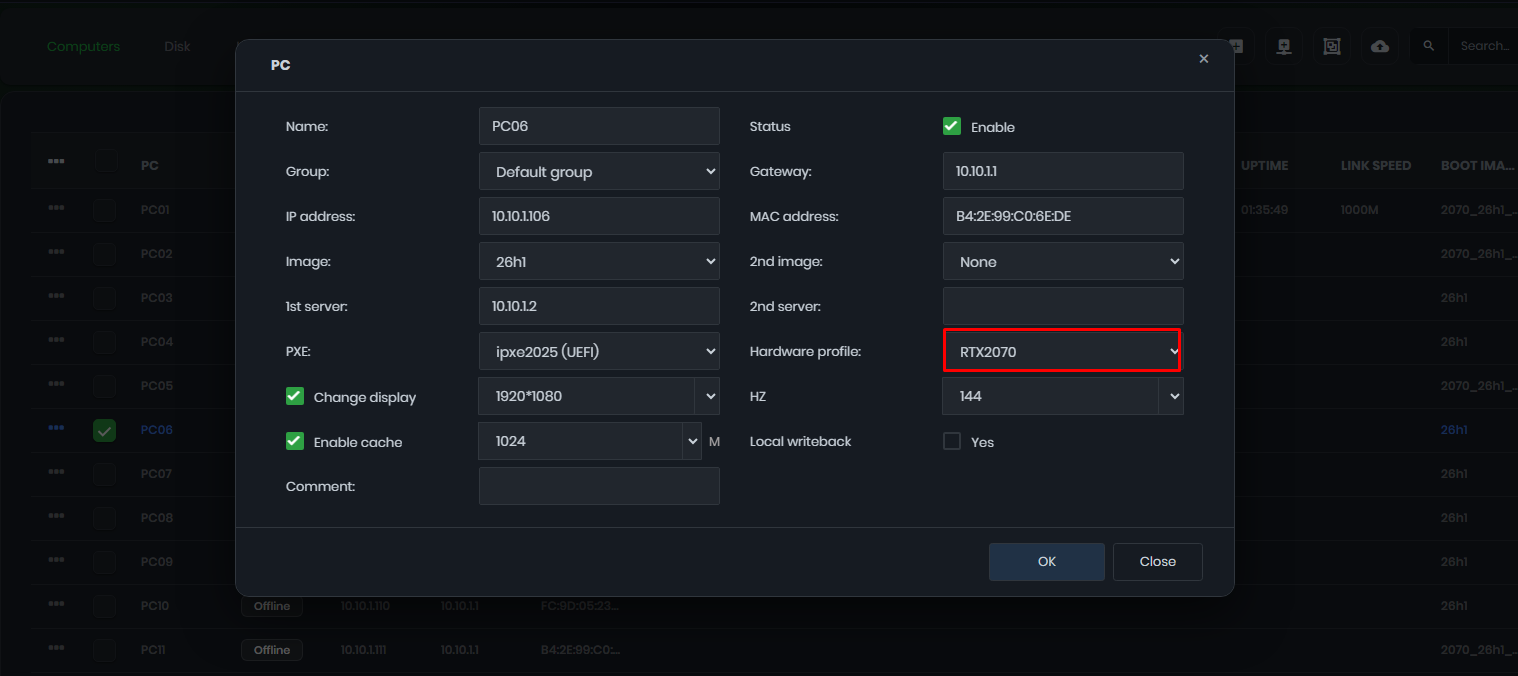Switch to the Computers tab

tap(83, 46)
